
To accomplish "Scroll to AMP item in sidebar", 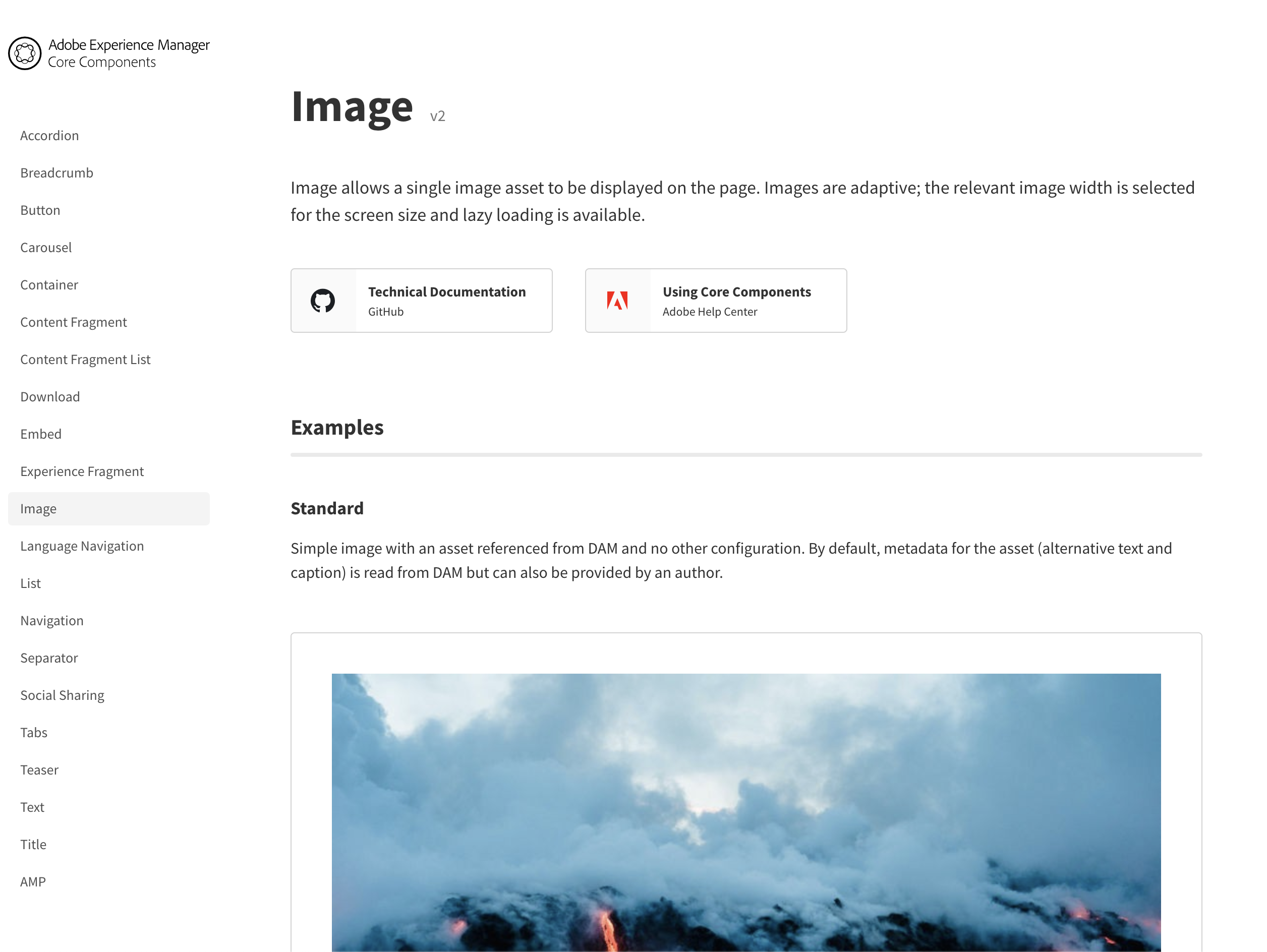I will click(32, 881).
